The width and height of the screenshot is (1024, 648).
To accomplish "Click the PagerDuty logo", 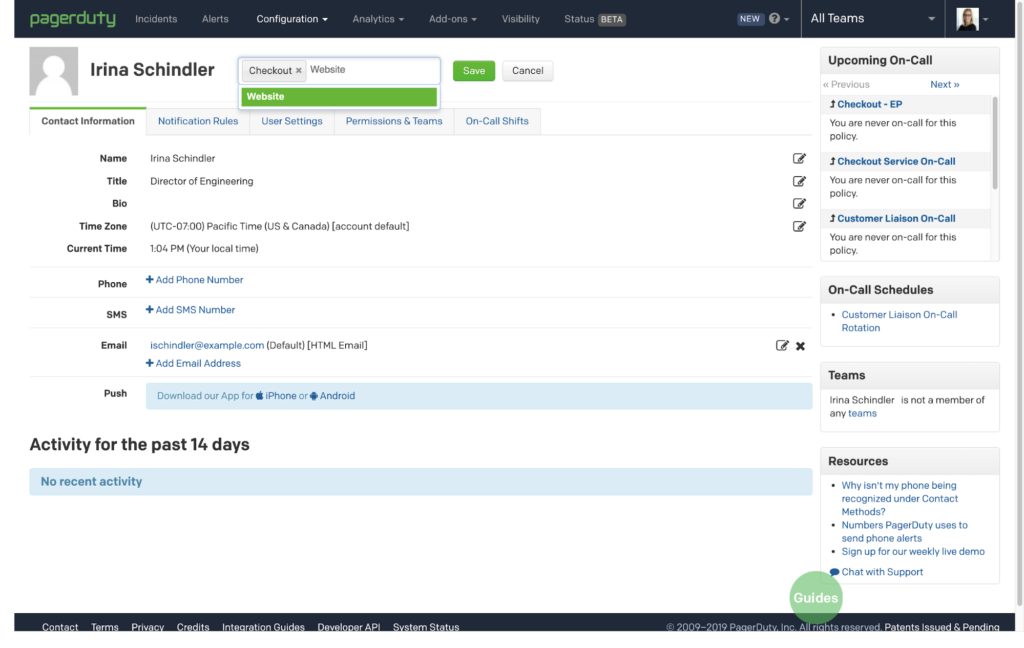I will [x=72, y=19].
